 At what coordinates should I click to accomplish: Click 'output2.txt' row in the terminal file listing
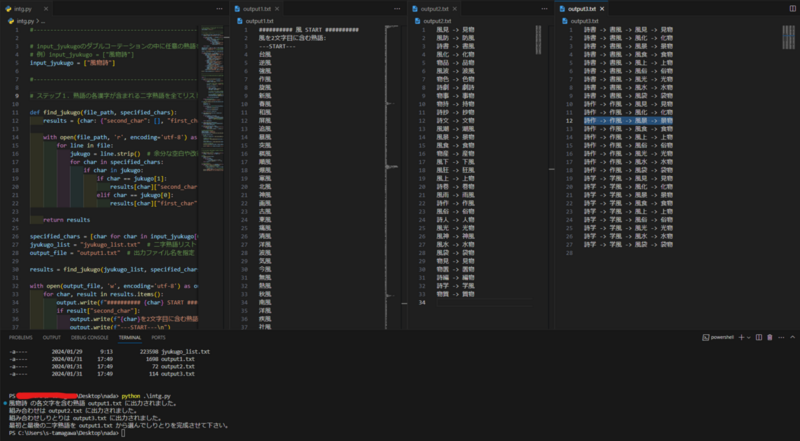(x=102, y=366)
